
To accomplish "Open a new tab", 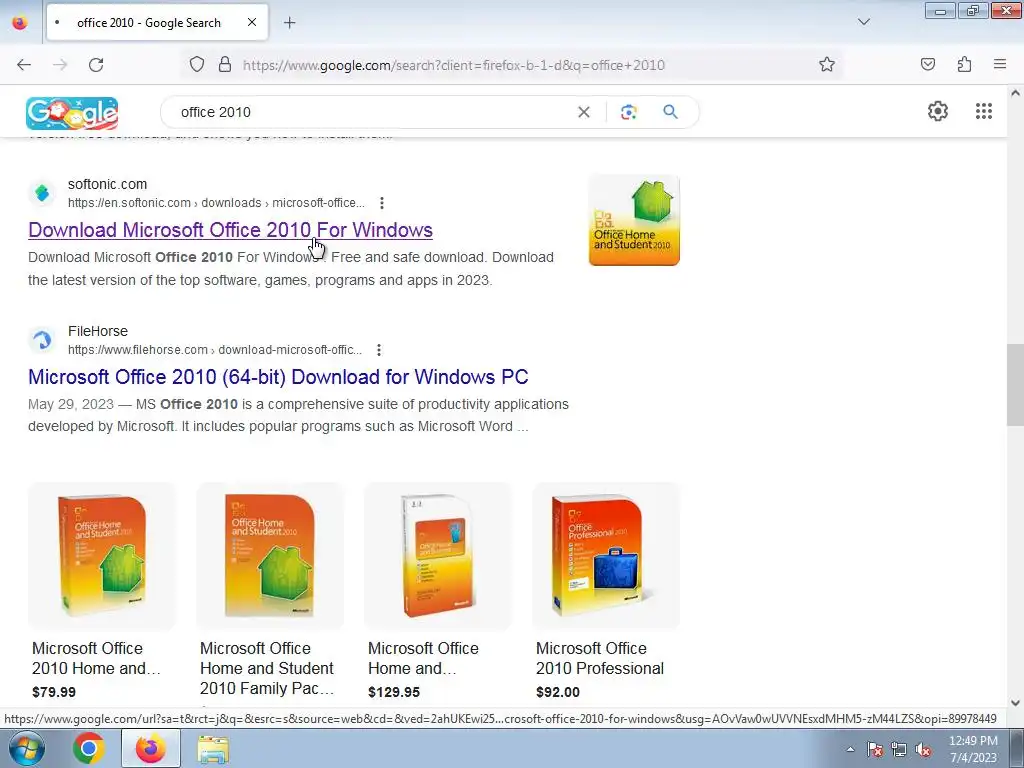I will click(x=289, y=23).
